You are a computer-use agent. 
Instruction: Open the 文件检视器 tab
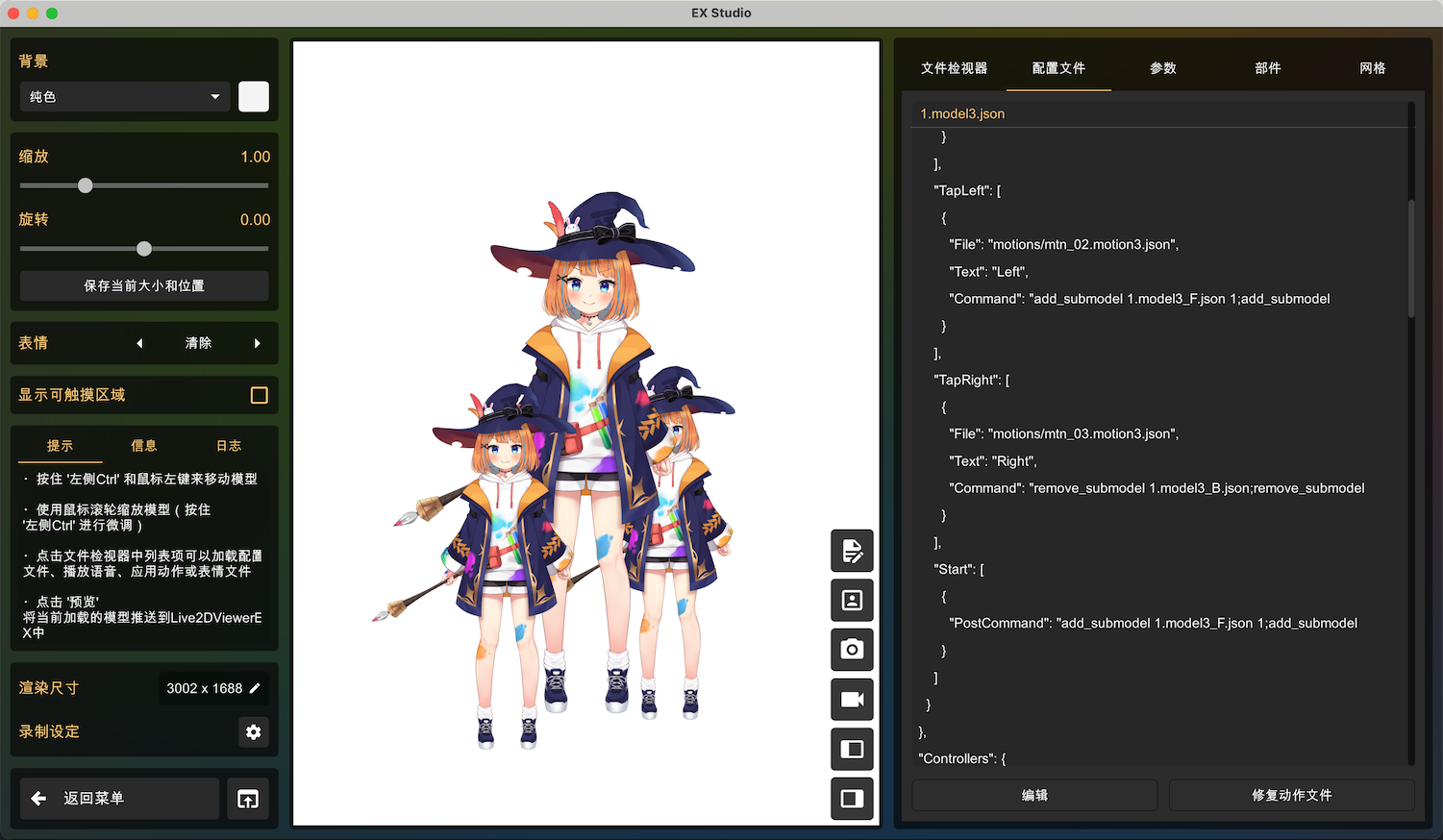[954, 68]
